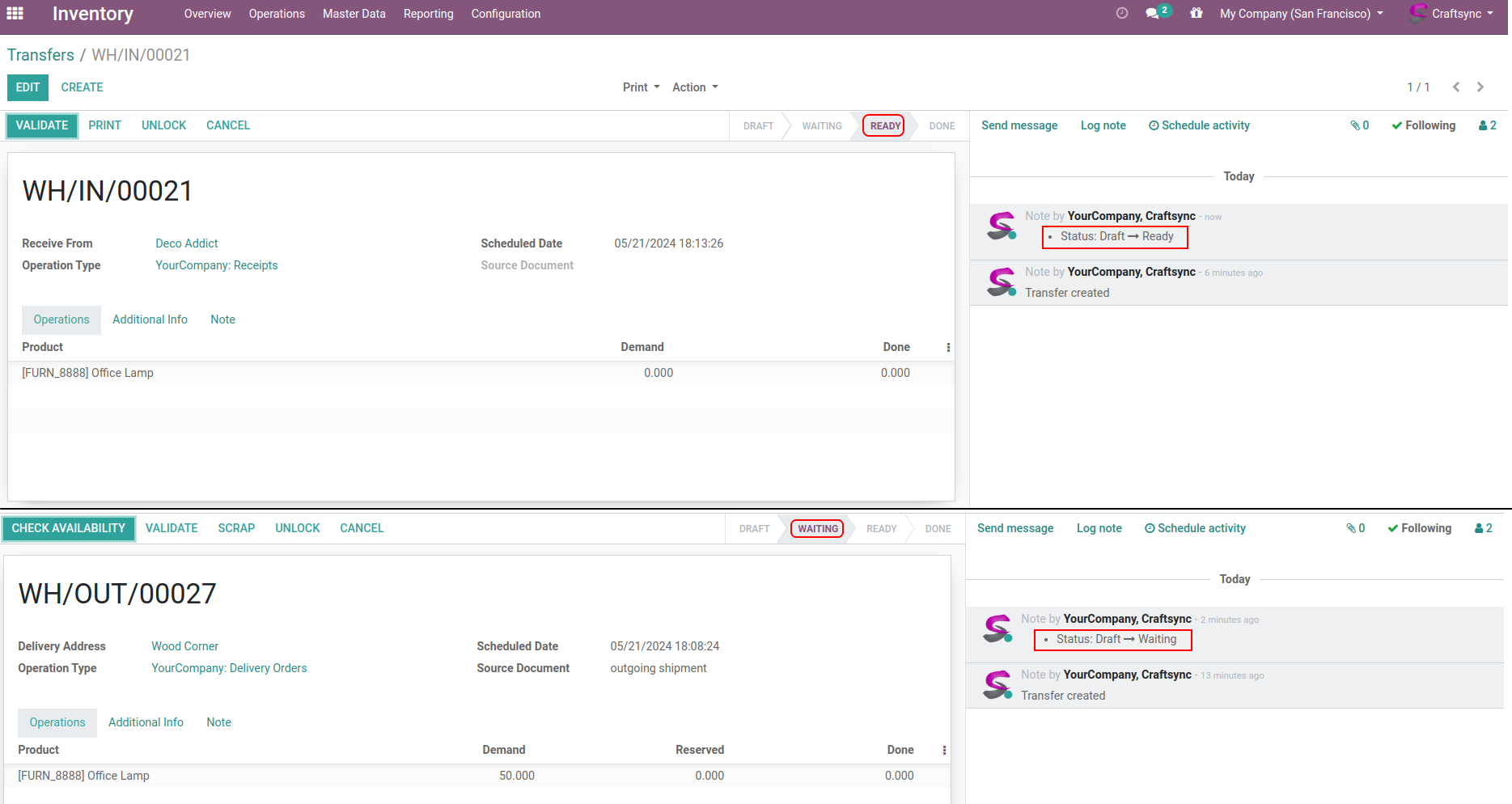
Task: Switch to Additional Info tab in WH/IN/00021
Action: [150, 319]
